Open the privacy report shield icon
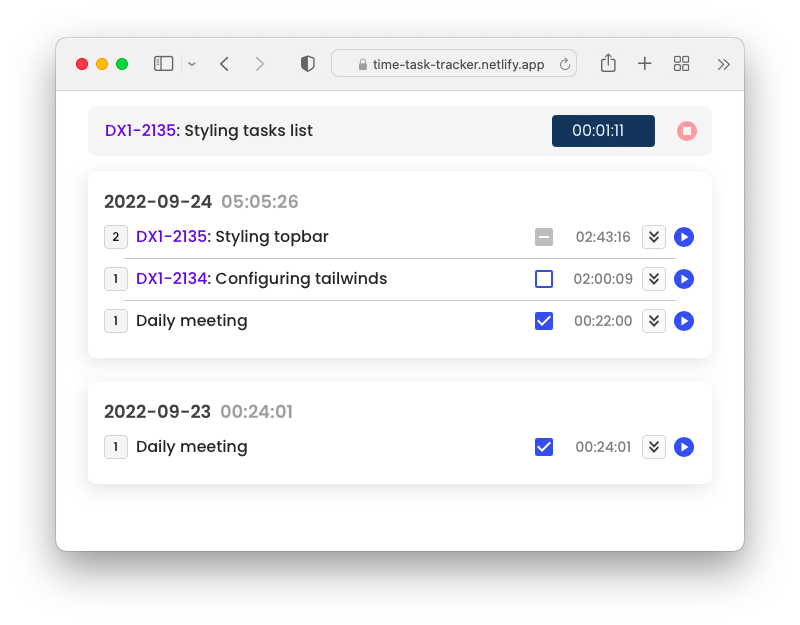The width and height of the screenshot is (800, 625). [x=308, y=64]
